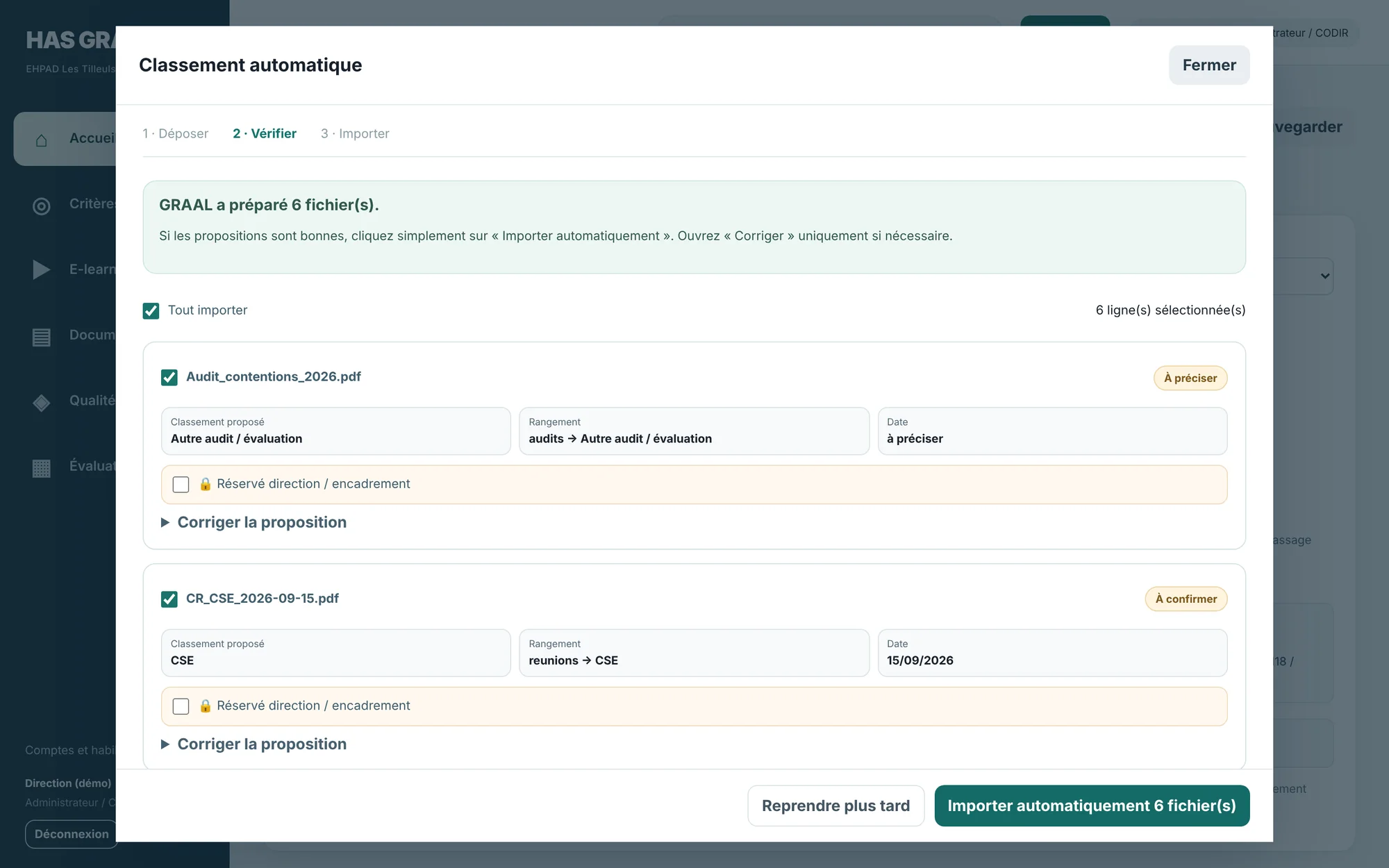Screen dimensions: 1389x868
Task: Go to step 3 Importer
Action: (x=355, y=133)
